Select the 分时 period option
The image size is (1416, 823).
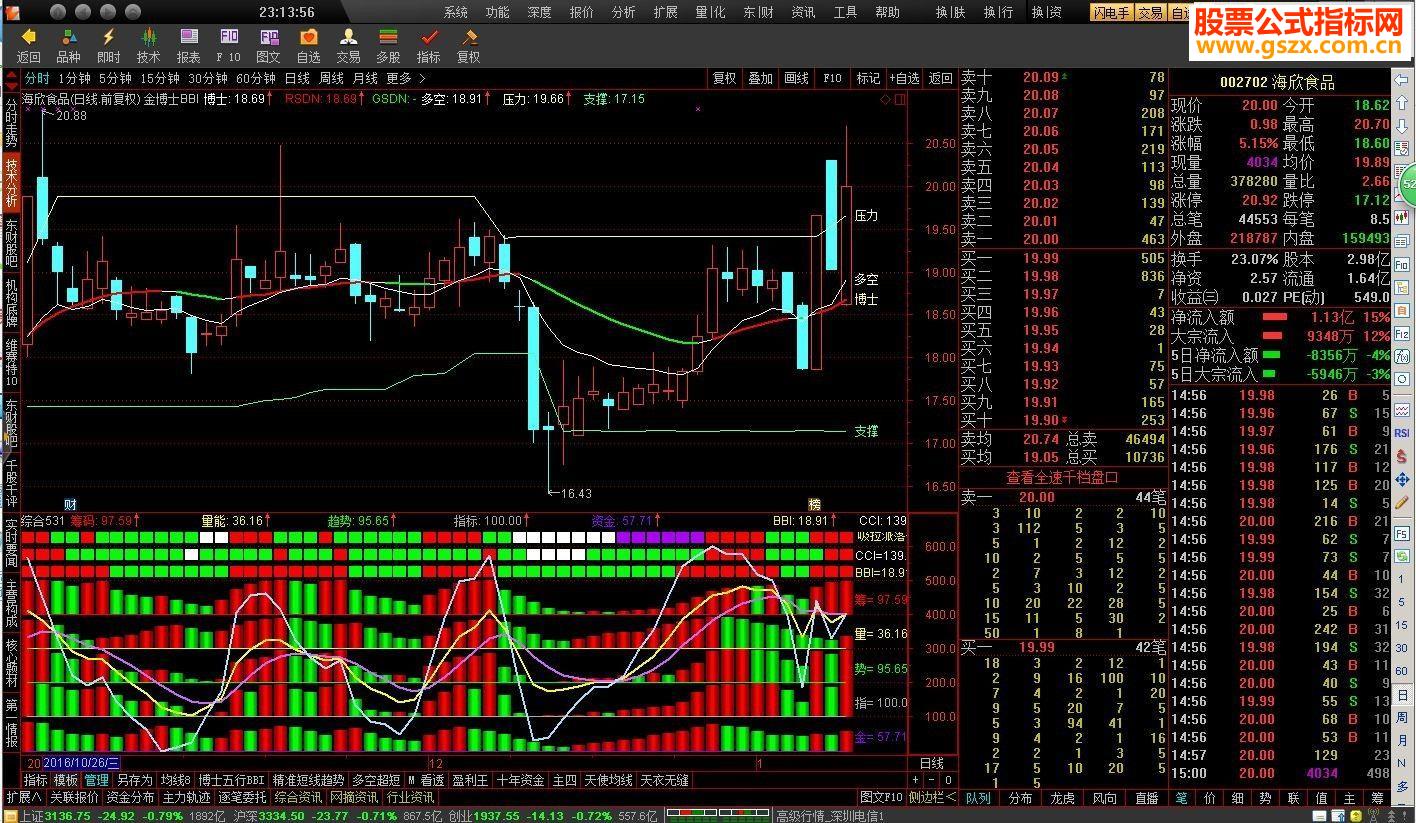point(37,78)
